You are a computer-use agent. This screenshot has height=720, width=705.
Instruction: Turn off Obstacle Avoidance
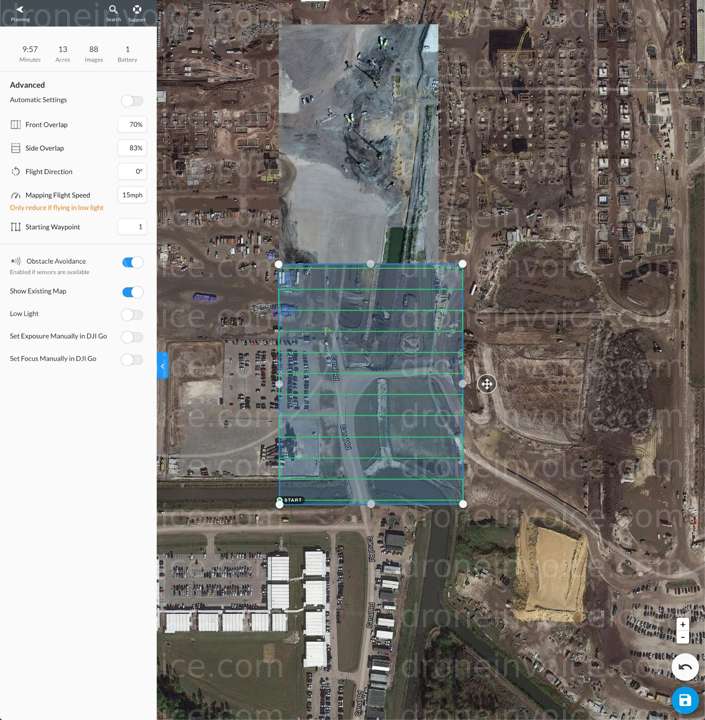point(132,262)
